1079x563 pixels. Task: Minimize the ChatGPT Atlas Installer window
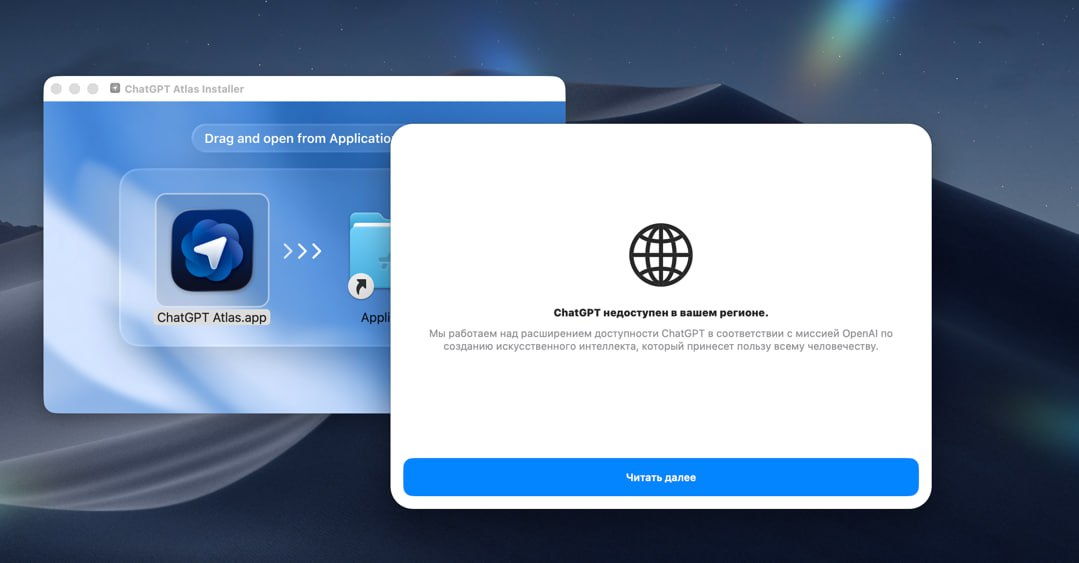[74, 89]
